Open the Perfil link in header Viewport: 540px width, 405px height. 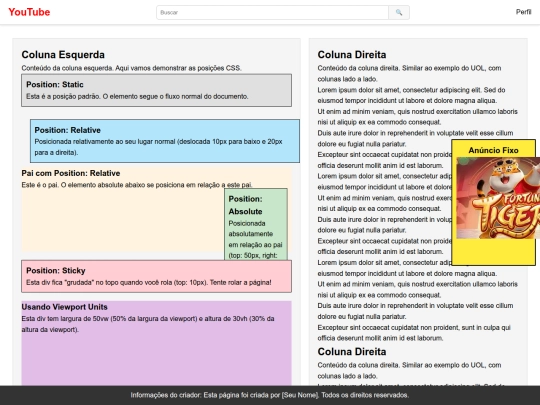(523, 12)
